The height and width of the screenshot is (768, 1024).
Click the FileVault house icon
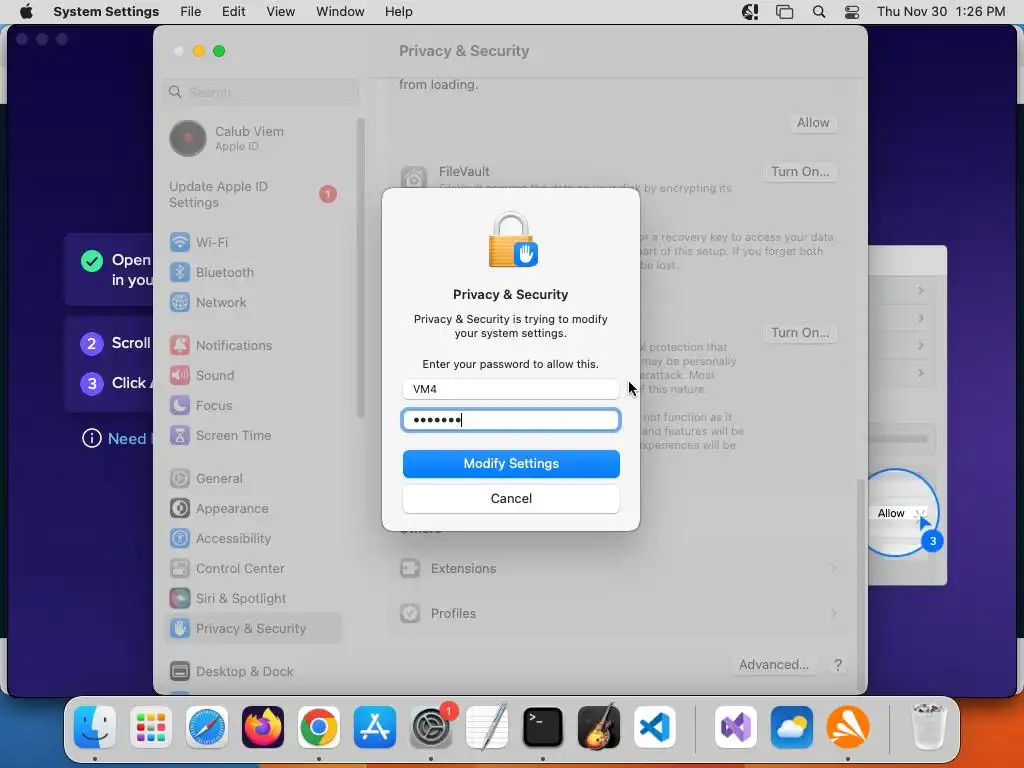coord(413,178)
